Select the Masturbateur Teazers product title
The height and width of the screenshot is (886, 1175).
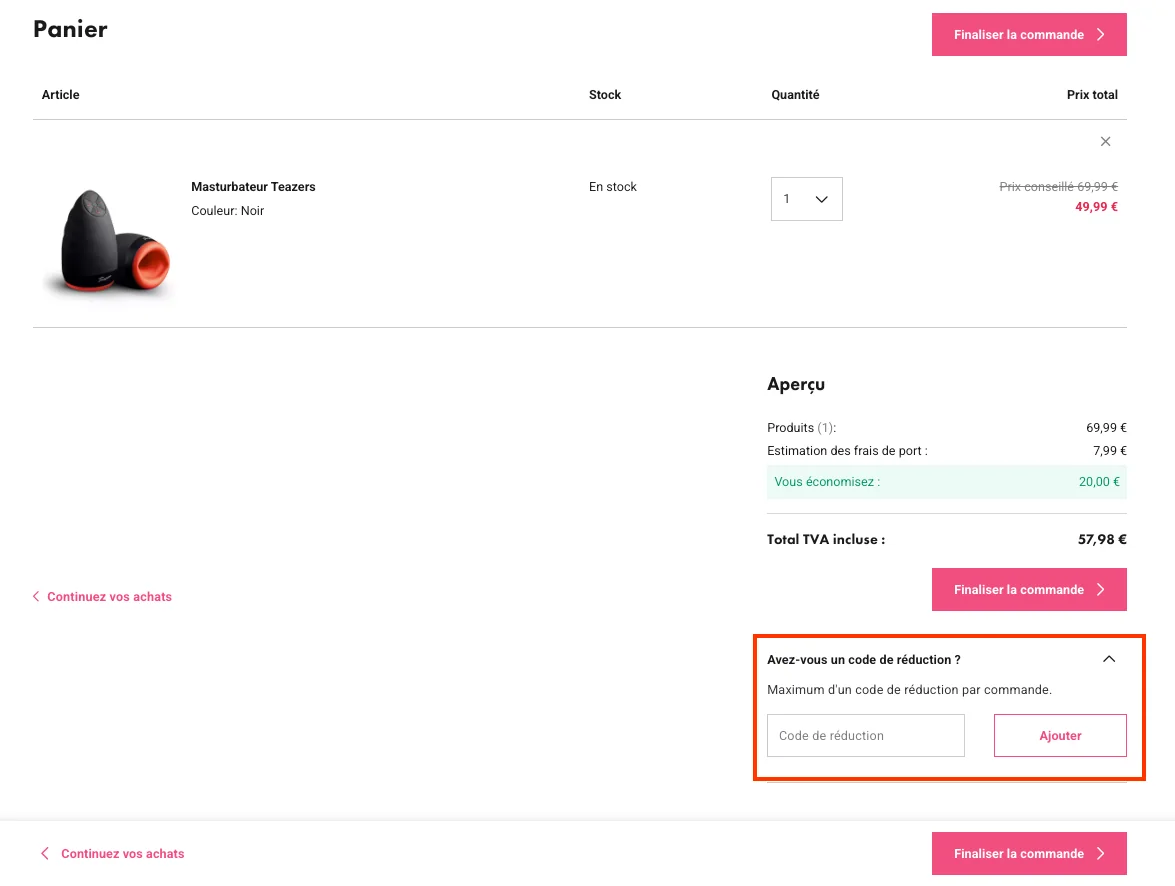pyautogui.click(x=253, y=186)
